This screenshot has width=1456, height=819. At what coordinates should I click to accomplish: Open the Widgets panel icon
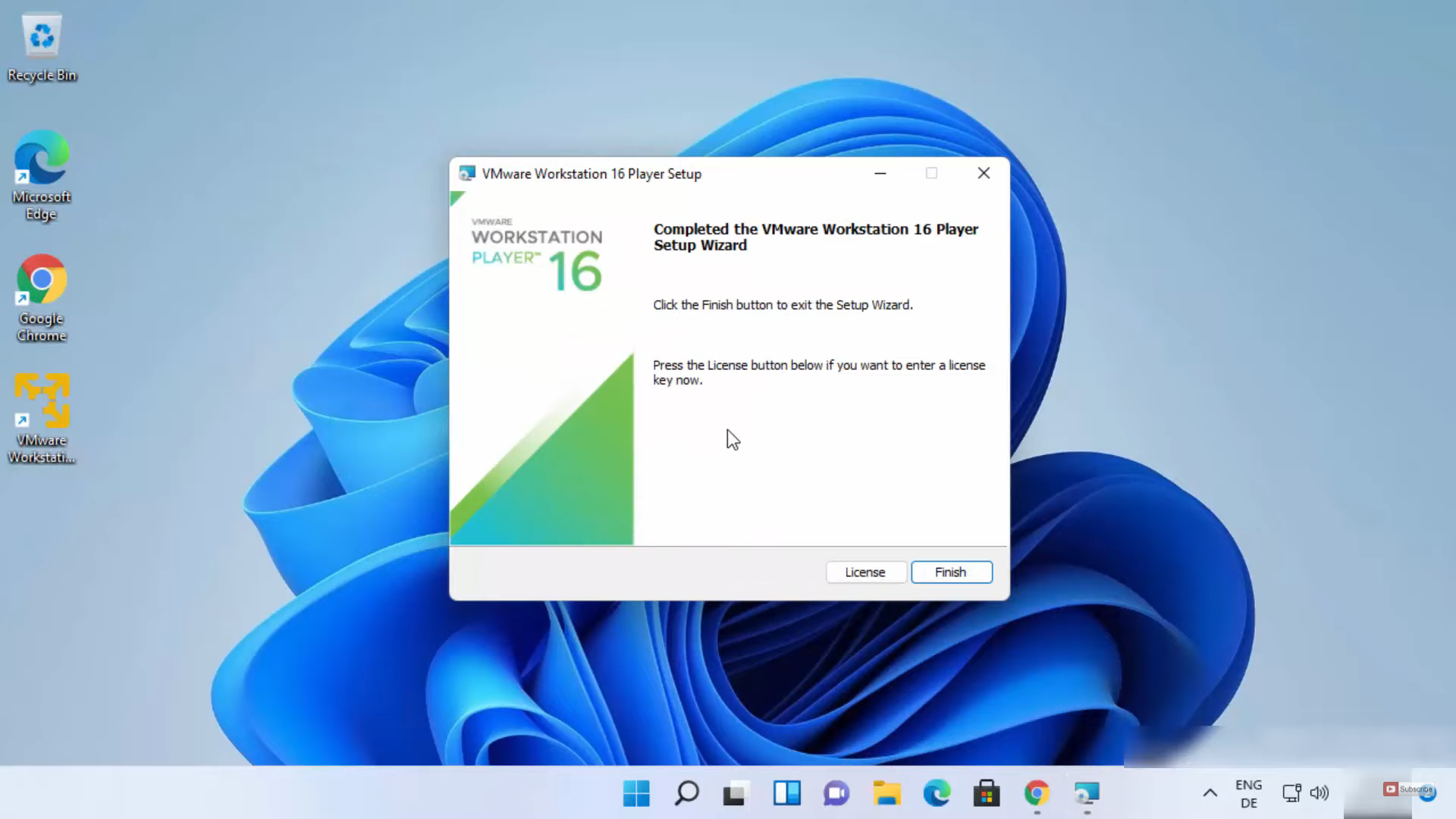[x=786, y=793]
